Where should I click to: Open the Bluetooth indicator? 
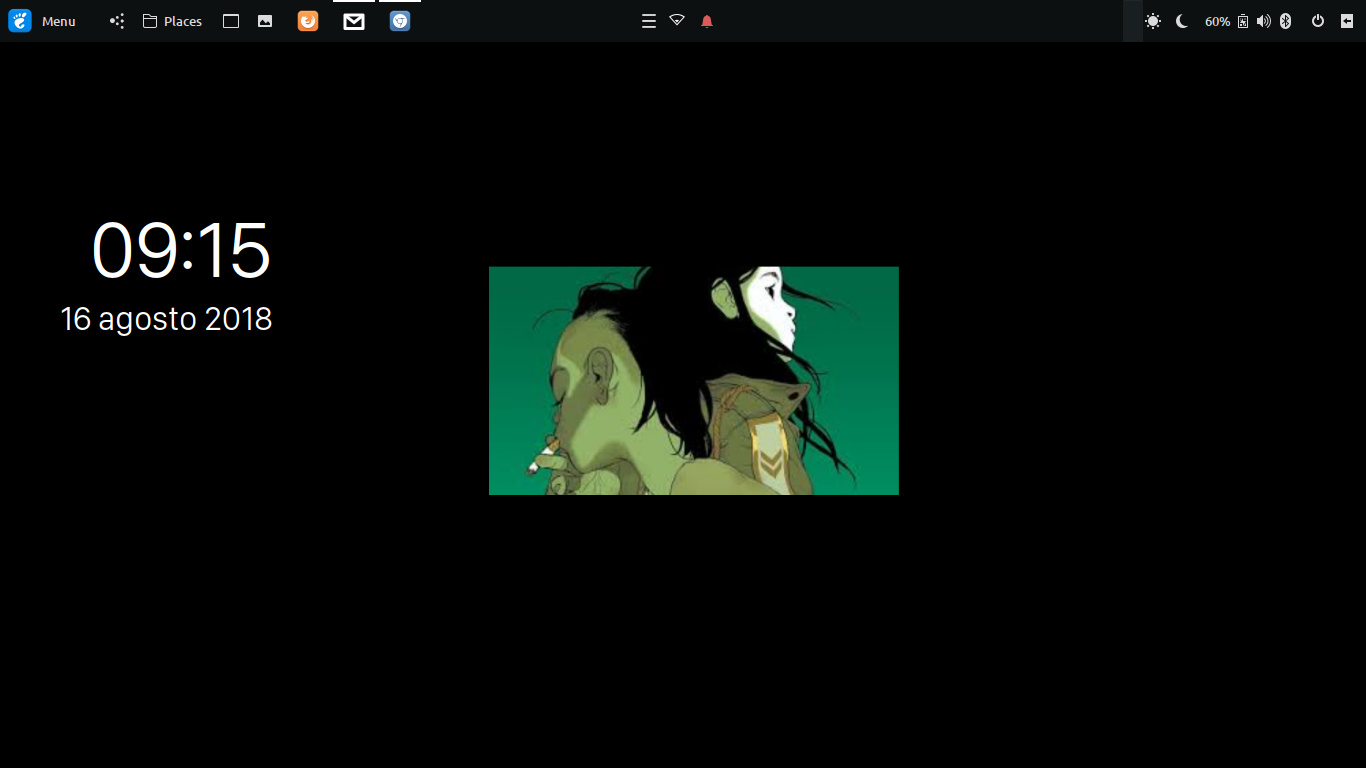(x=1286, y=20)
